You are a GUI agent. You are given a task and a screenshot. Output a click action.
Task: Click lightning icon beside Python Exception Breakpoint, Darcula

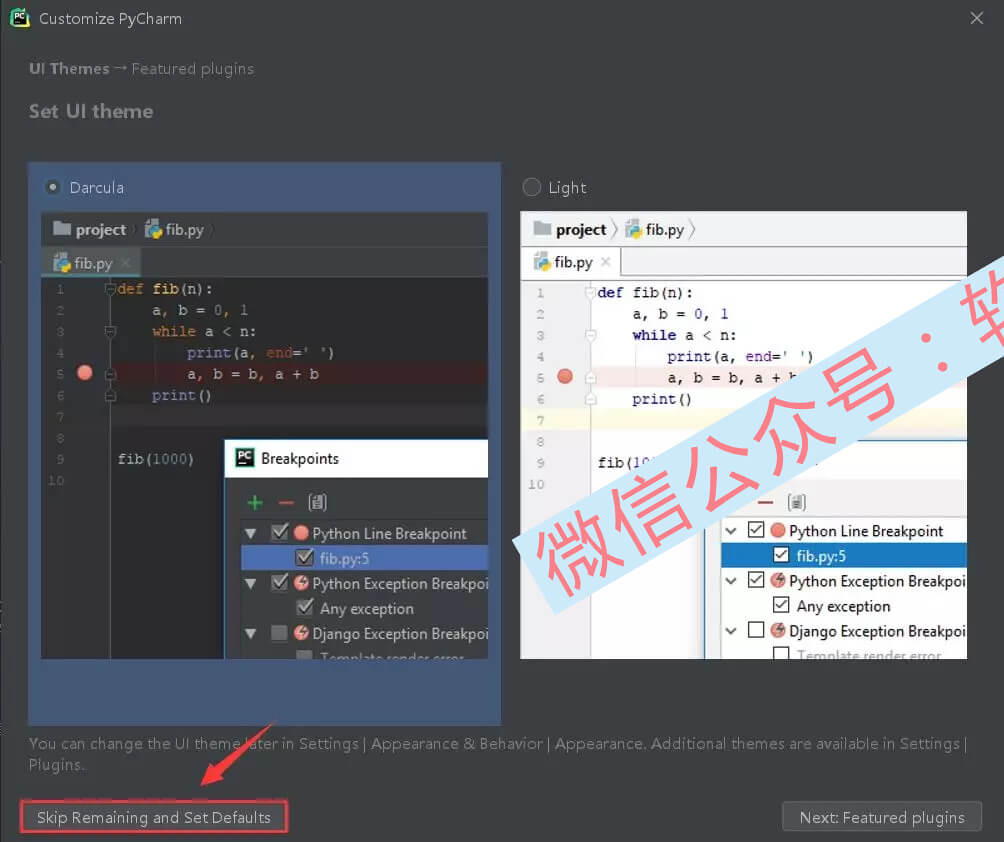click(x=301, y=583)
